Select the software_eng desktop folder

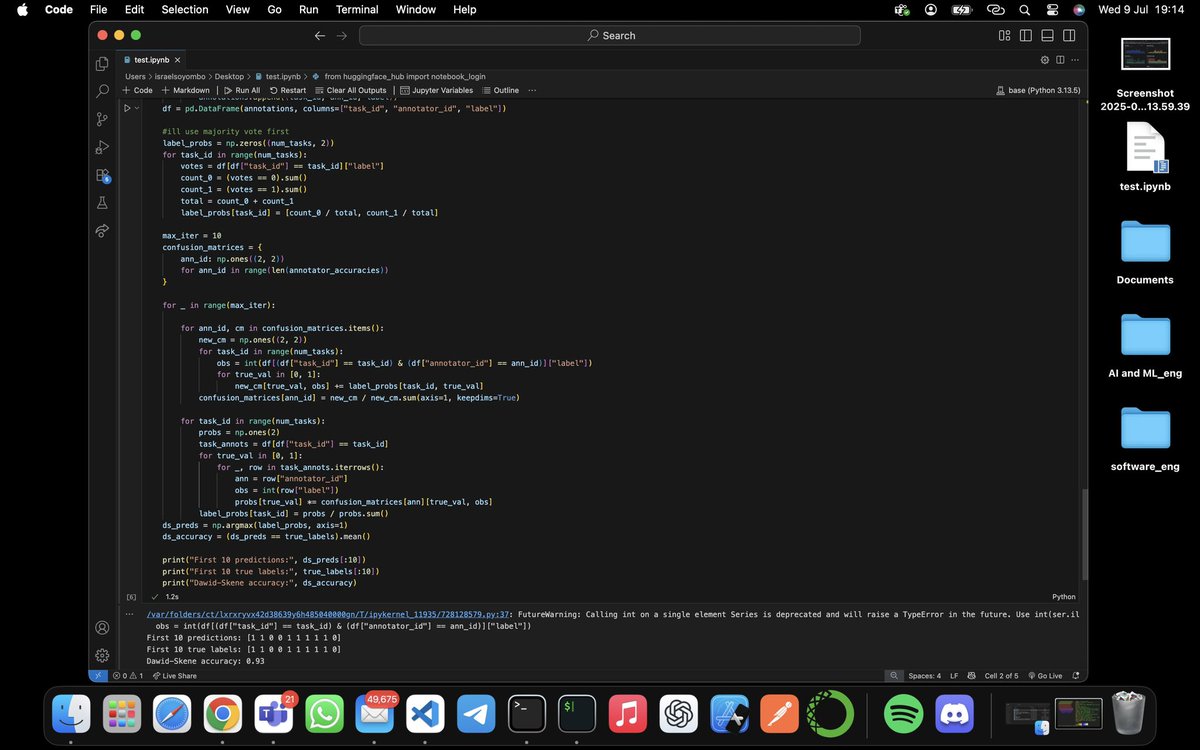click(1145, 439)
